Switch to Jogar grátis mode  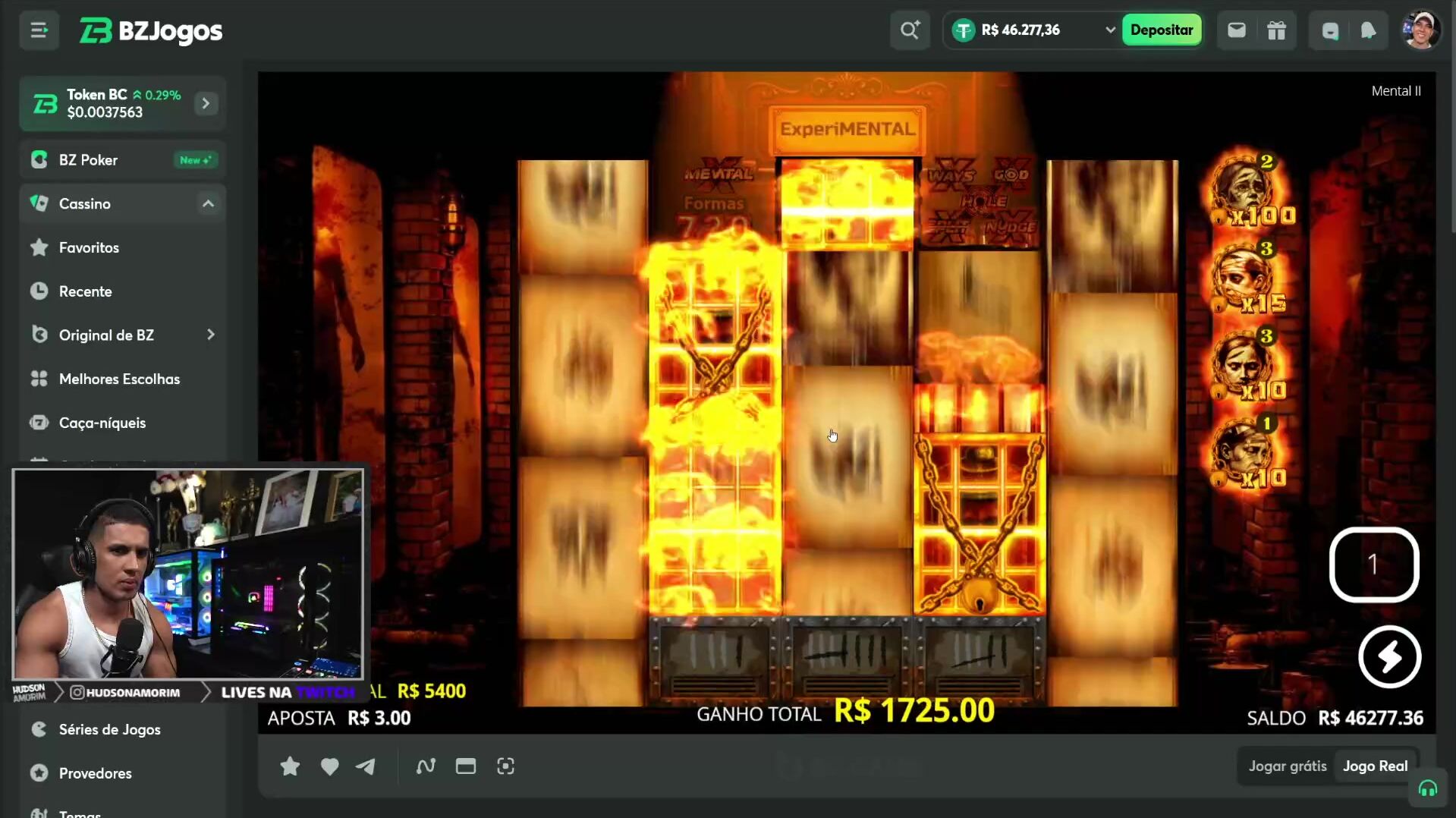[1288, 766]
